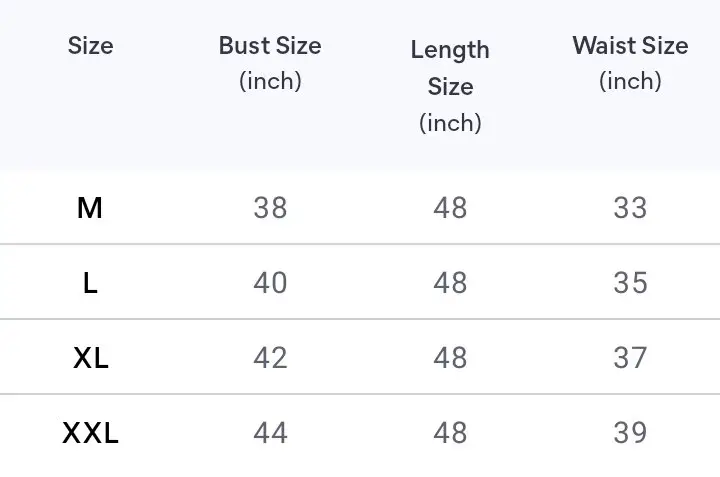This screenshot has width=720, height=477.
Task: Click bust value 38 for size M
Action: [270, 208]
